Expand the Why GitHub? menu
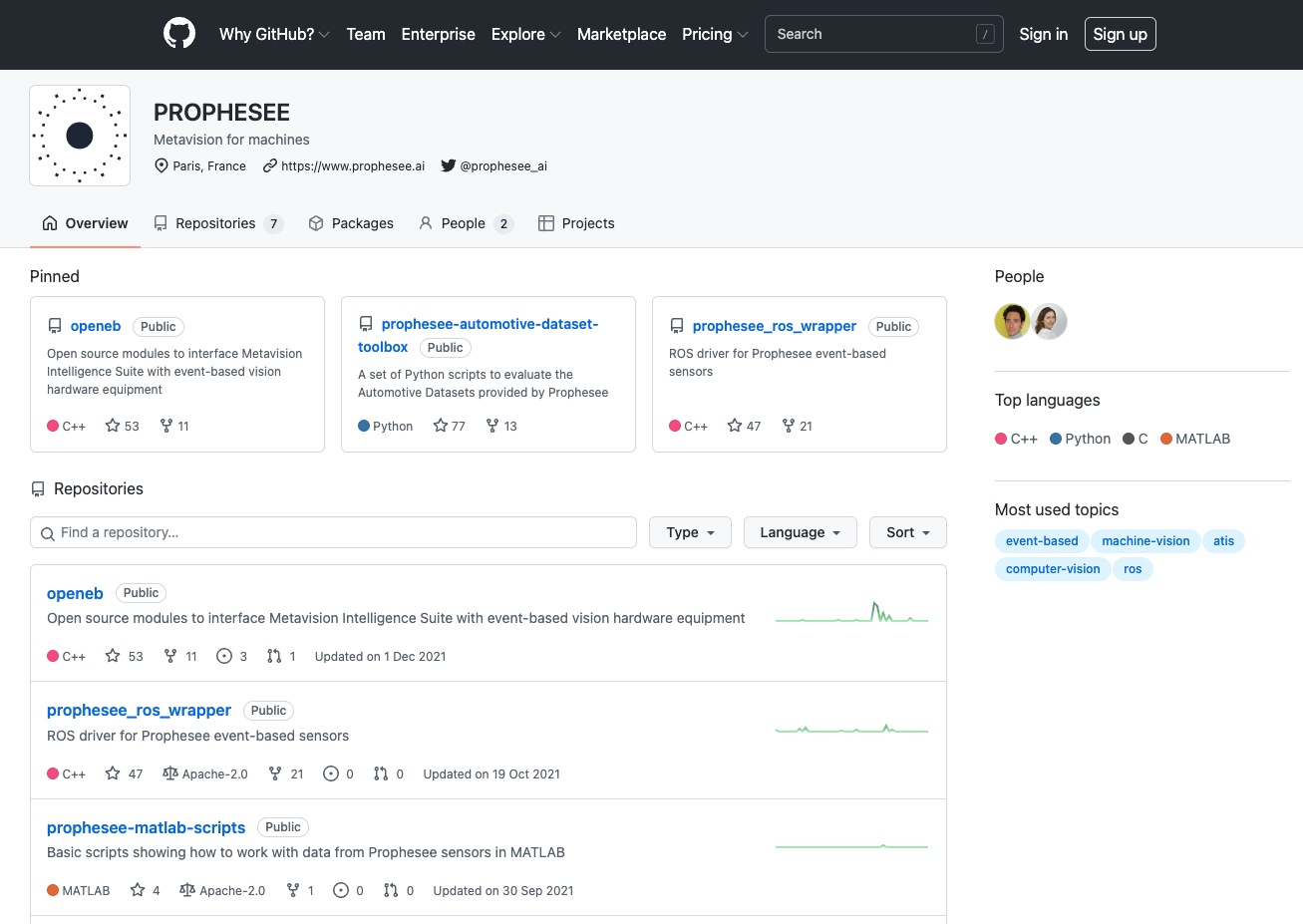Viewport: 1303px width, 924px height. click(274, 34)
